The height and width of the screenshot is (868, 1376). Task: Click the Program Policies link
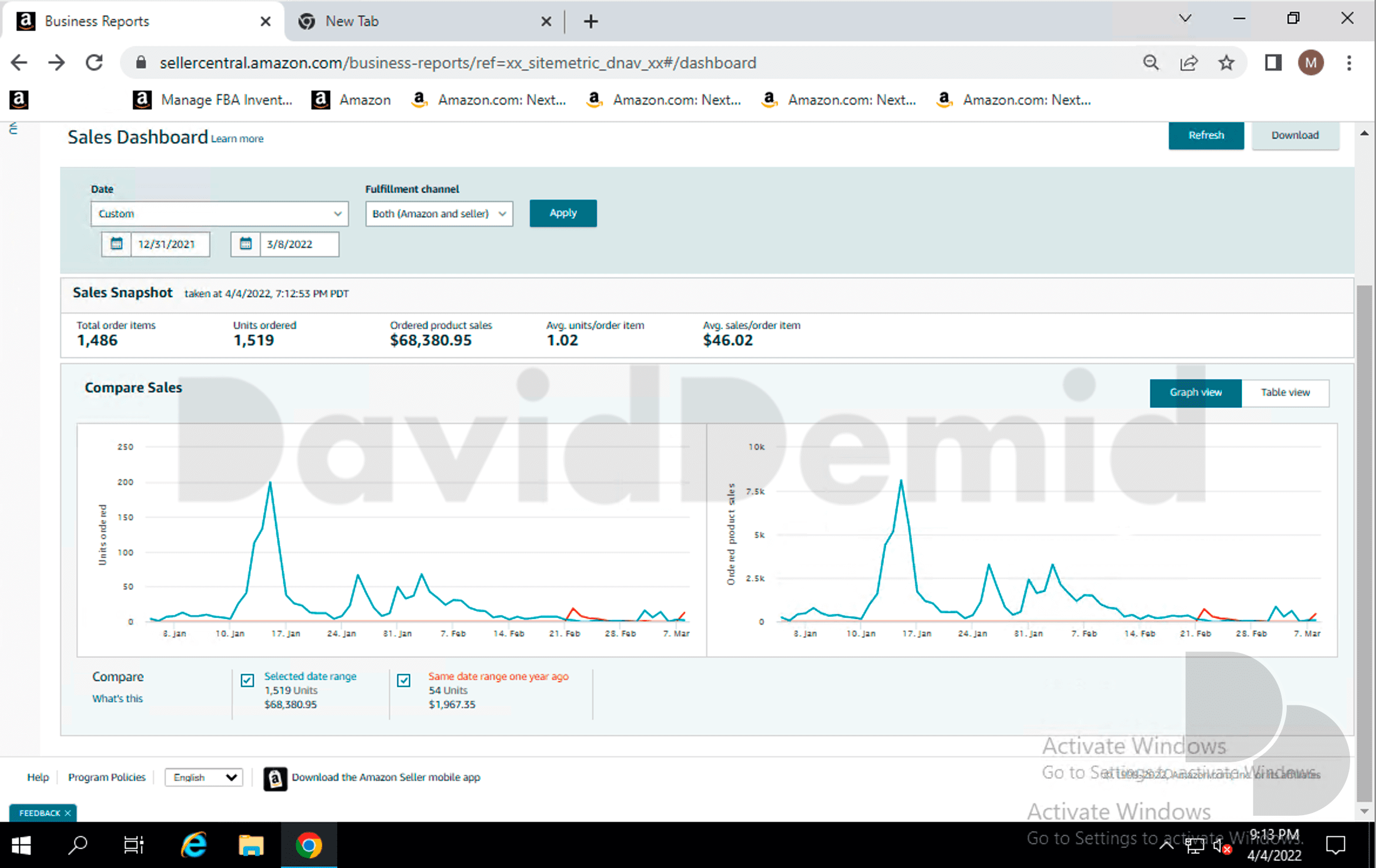coord(107,778)
